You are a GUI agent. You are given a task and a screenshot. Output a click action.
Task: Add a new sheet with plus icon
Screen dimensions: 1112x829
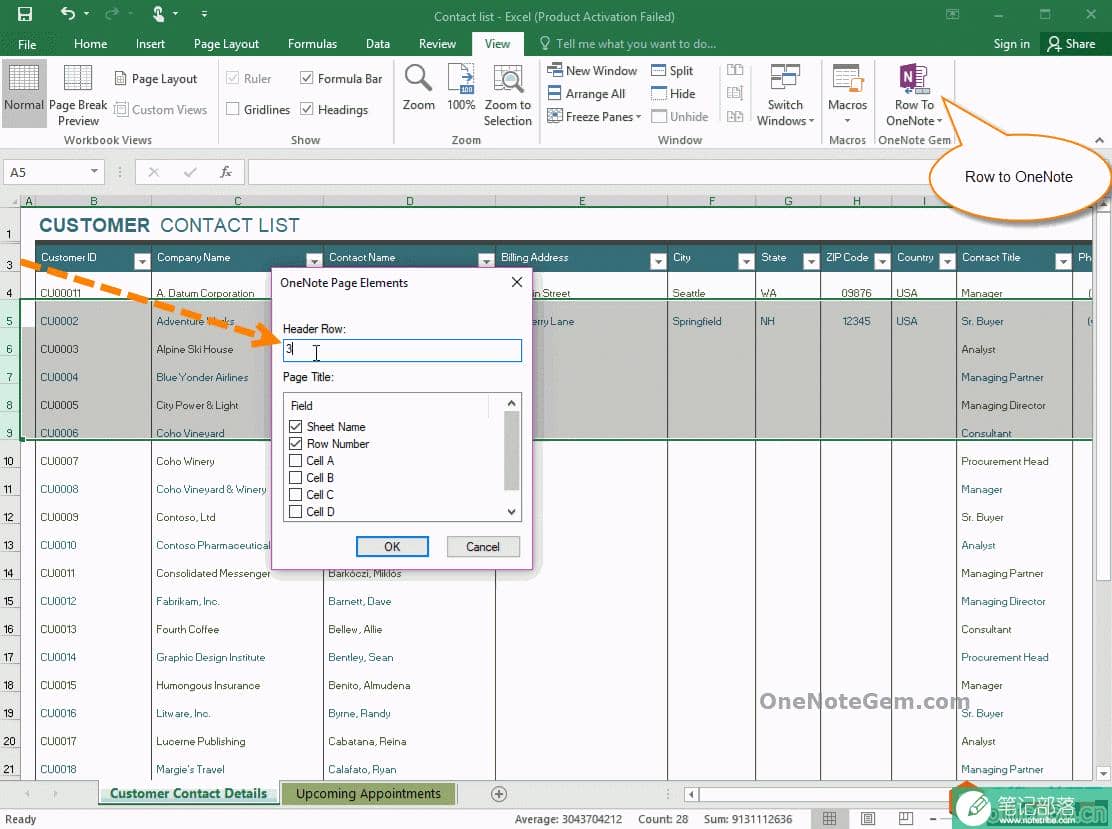[499, 794]
